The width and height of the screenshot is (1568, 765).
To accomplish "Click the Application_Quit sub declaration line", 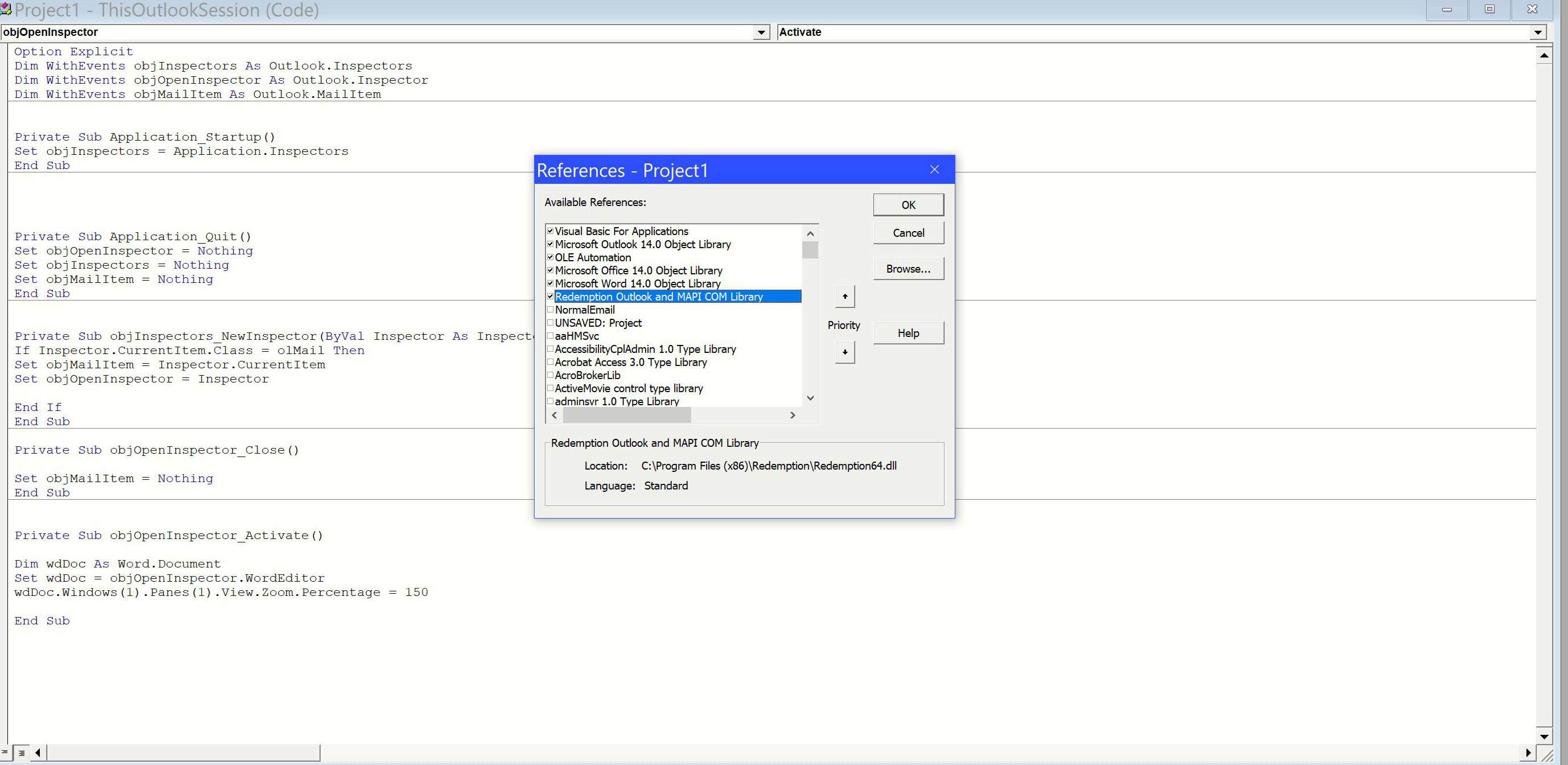I will point(133,237).
